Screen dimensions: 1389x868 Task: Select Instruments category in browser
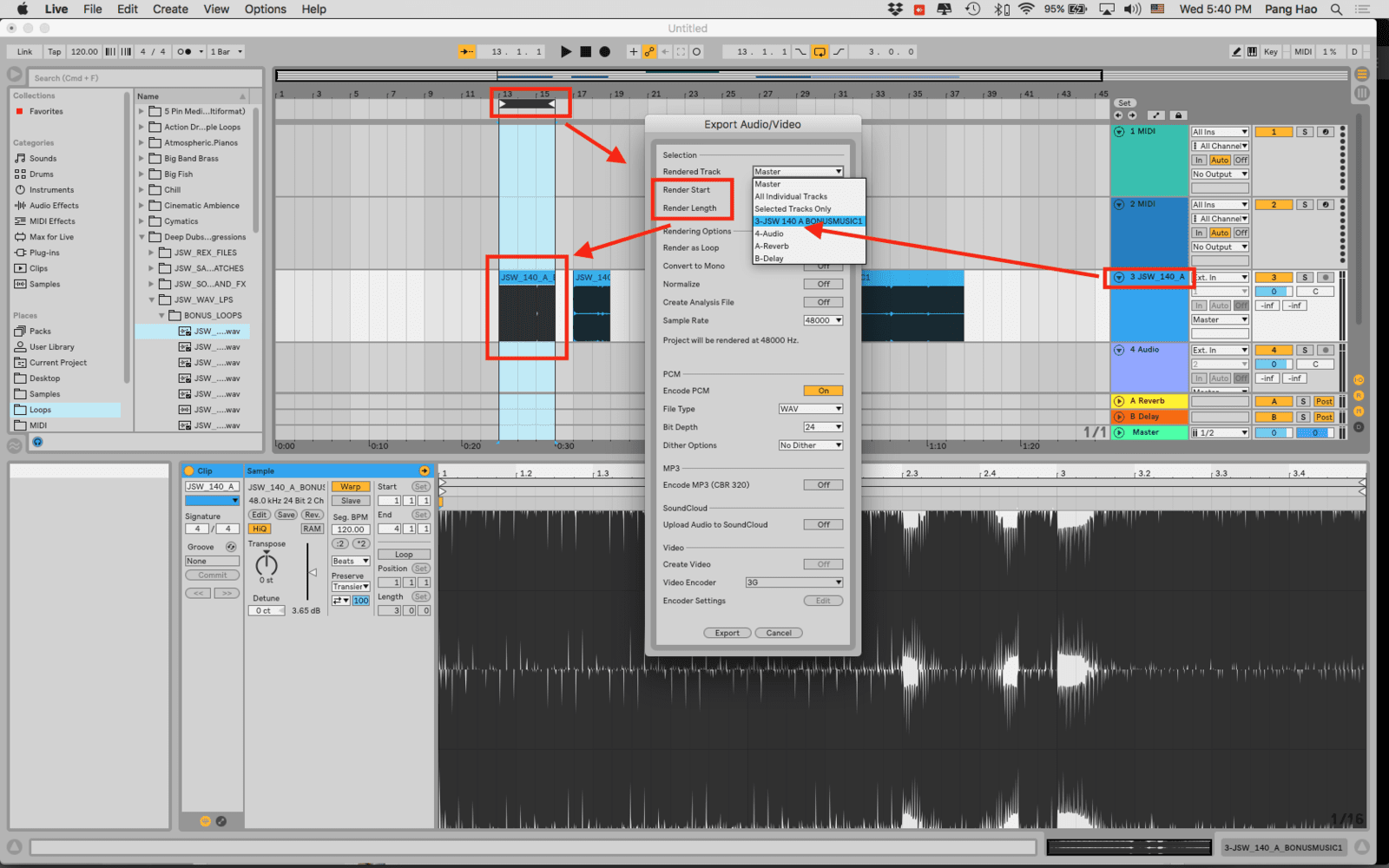[x=51, y=190]
